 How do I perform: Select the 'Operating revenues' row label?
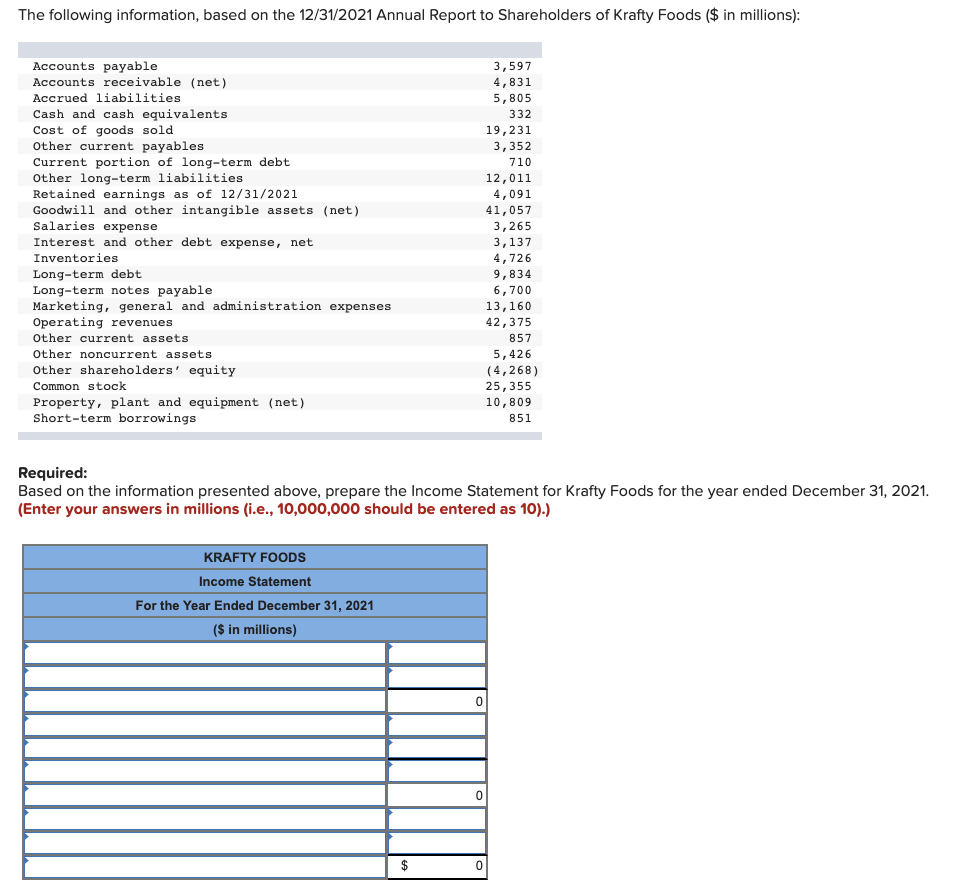103,322
